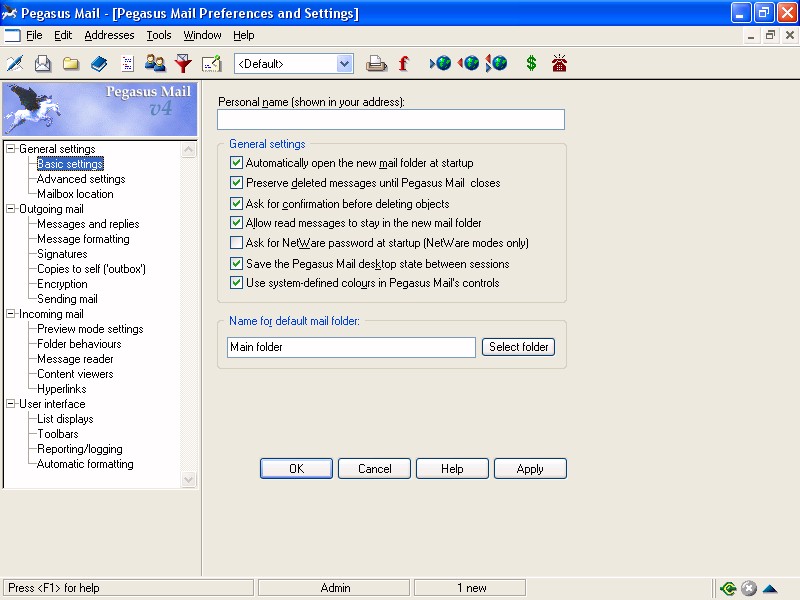Toggle use system-defined colours option
Image resolution: width=800 pixels, height=600 pixels.
[x=236, y=283]
